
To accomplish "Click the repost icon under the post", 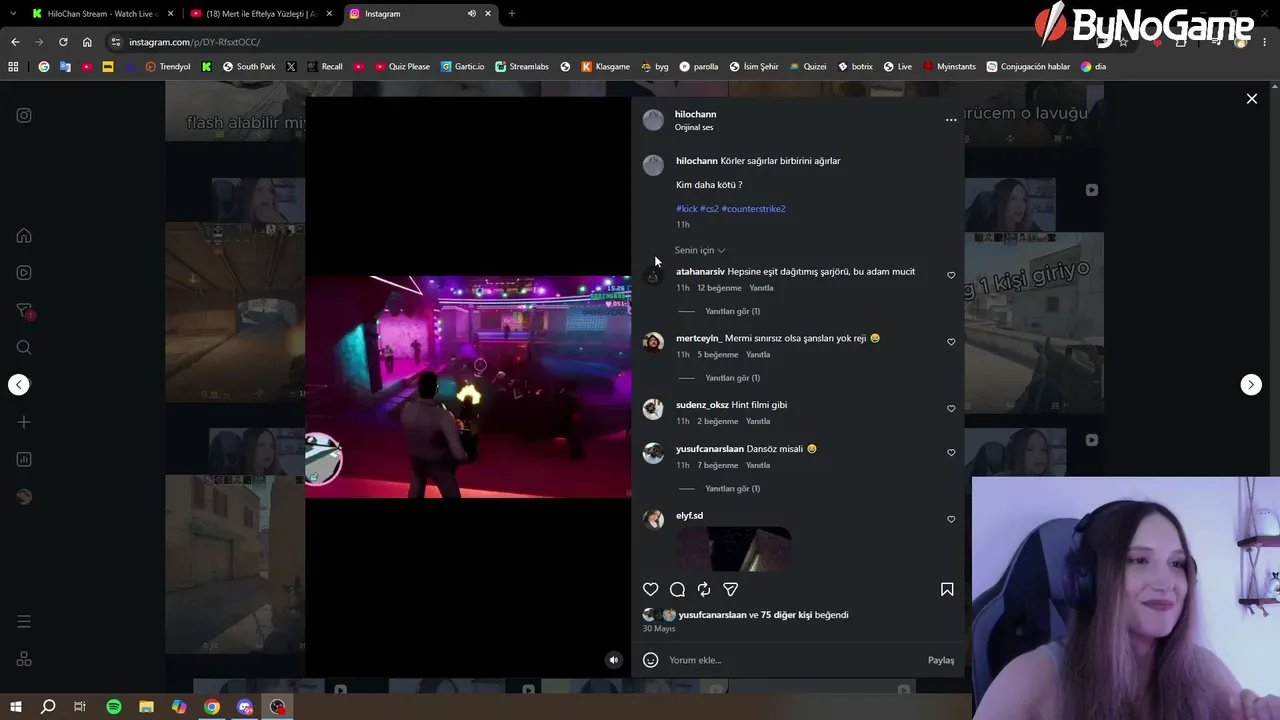I will pyautogui.click(x=704, y=590).
